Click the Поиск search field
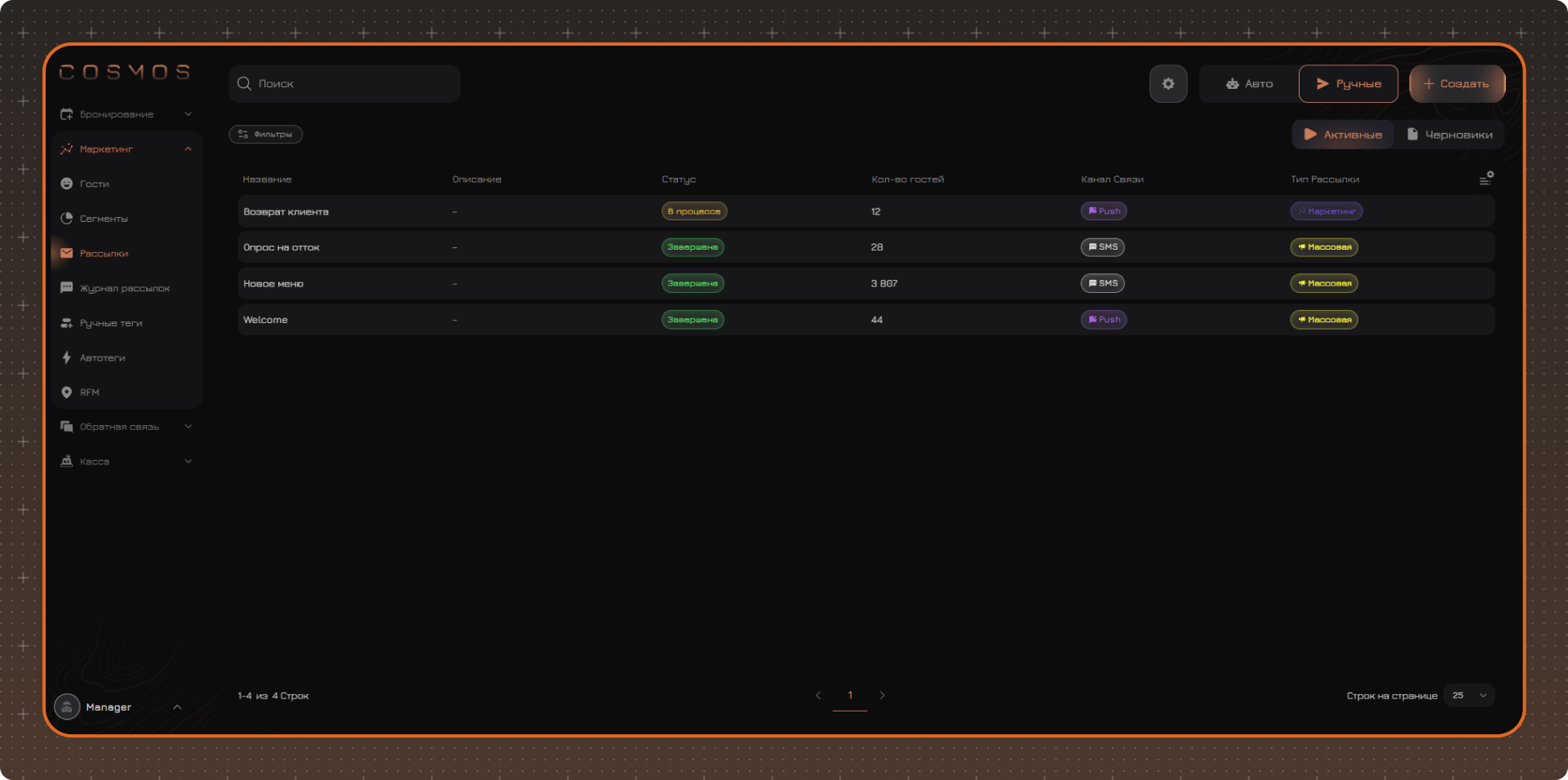This screenshot has width=1568, height=780. coord(344,84)
